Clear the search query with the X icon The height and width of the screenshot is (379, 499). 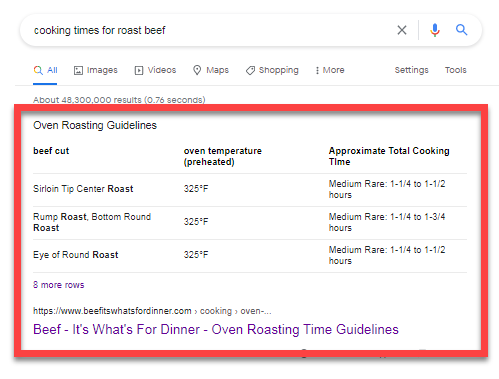tap(402, 30)
